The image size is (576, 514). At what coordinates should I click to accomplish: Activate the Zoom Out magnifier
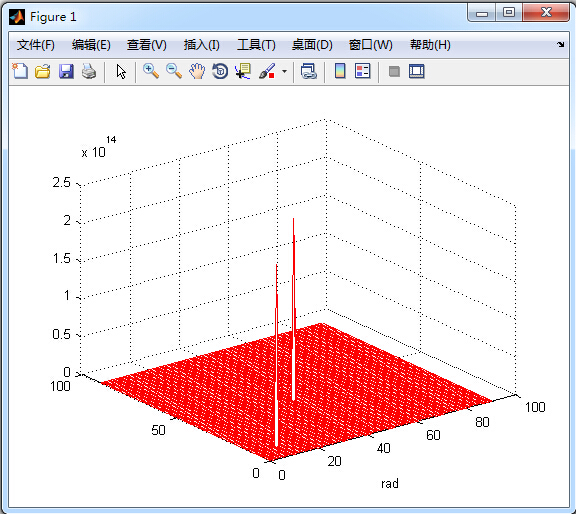click(x=174, y=71)
